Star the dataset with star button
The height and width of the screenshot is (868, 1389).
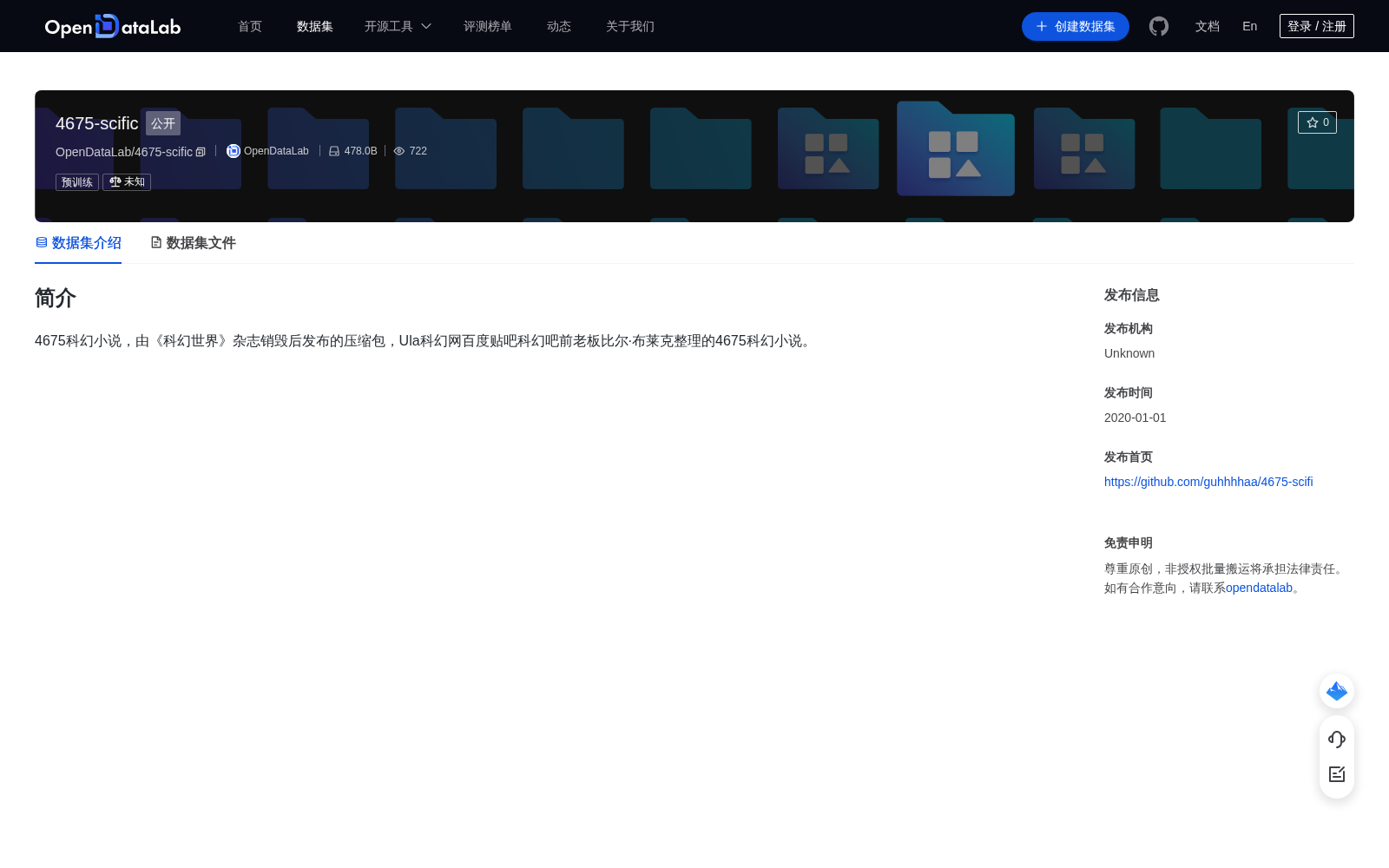point(1317,122)
